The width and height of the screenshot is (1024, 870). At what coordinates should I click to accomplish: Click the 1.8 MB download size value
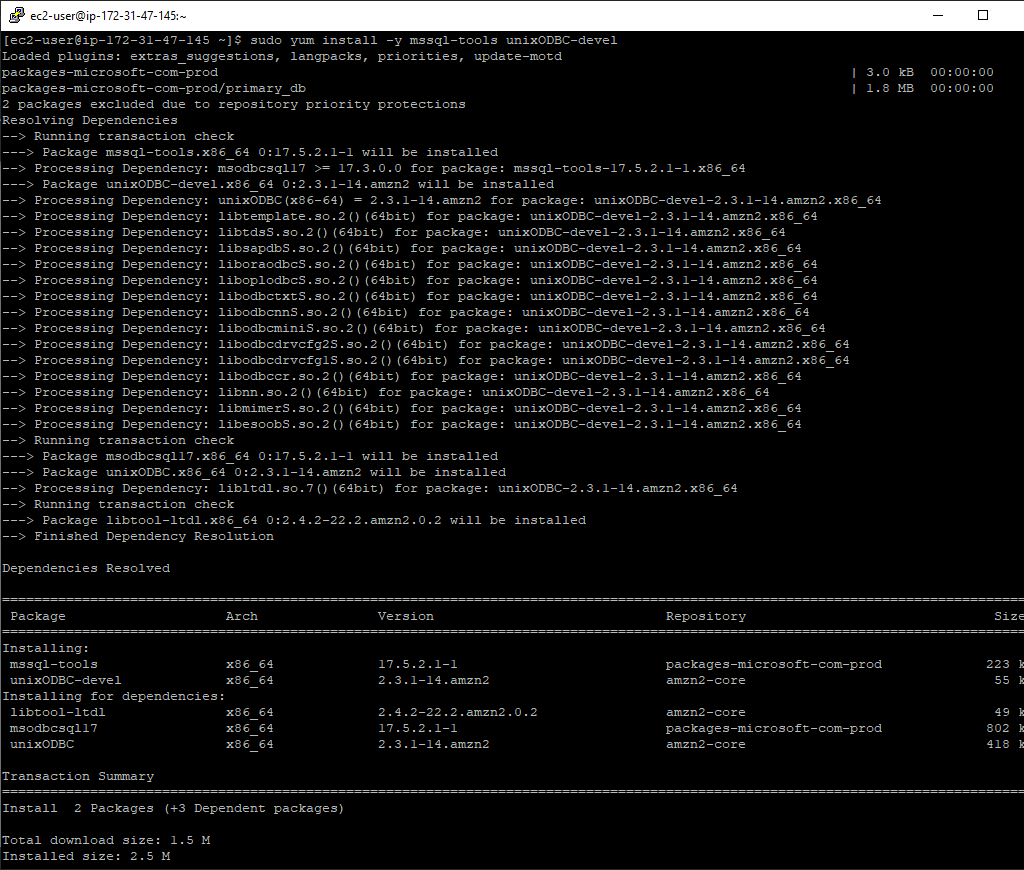pos(889,88)
